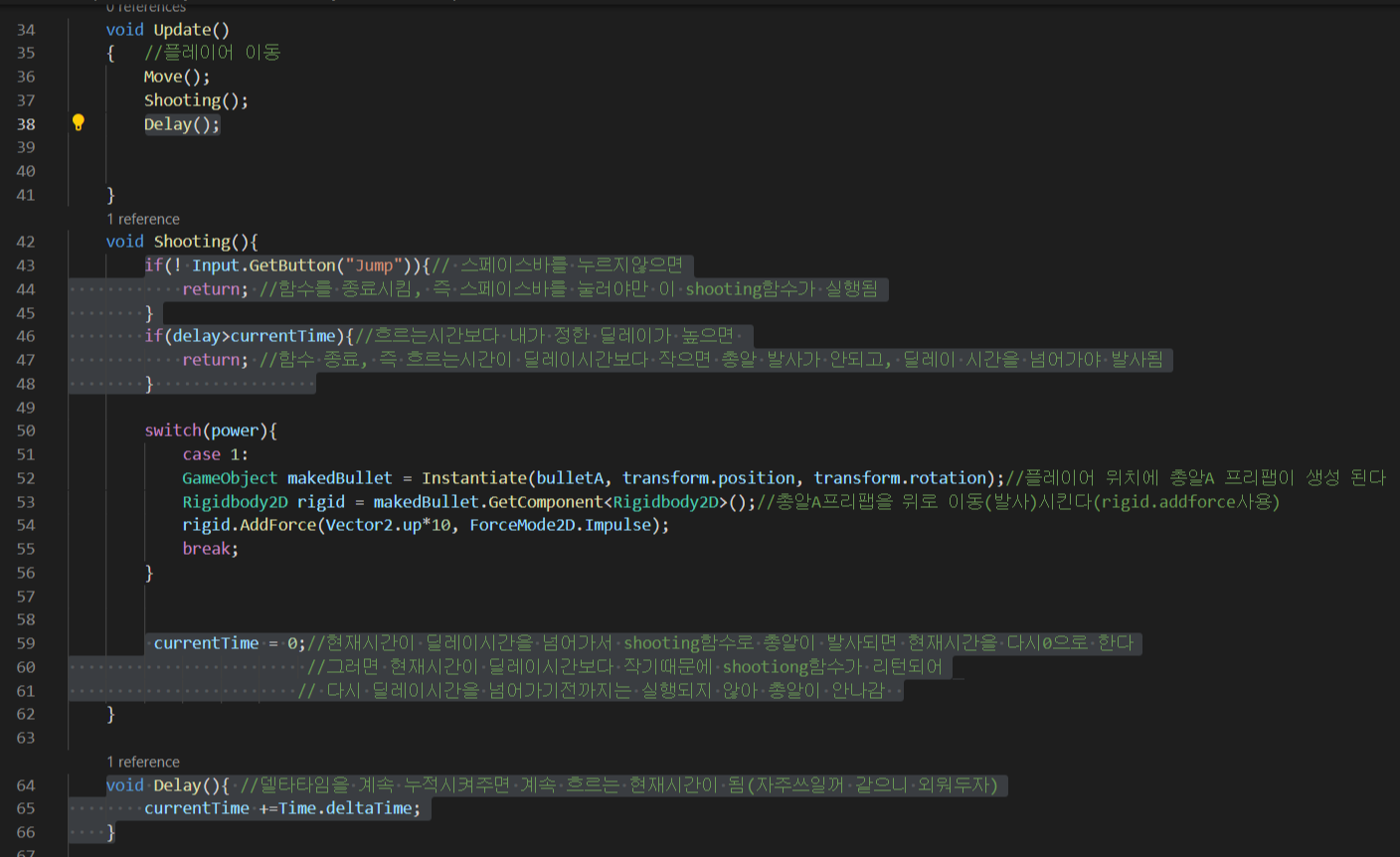Open the '1 reference' code lens for Delay()
Viewport: 1400px width, 857px height.
143,762
